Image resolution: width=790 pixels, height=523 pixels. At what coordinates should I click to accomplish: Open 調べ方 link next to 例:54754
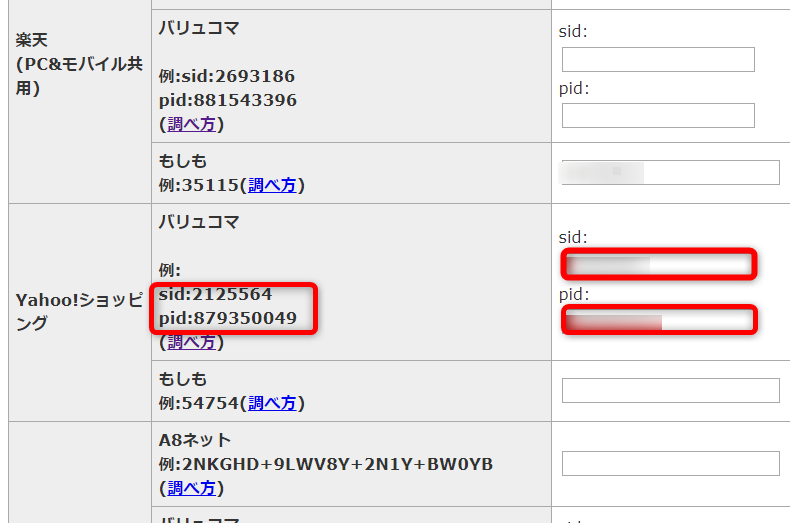(272, 403)
